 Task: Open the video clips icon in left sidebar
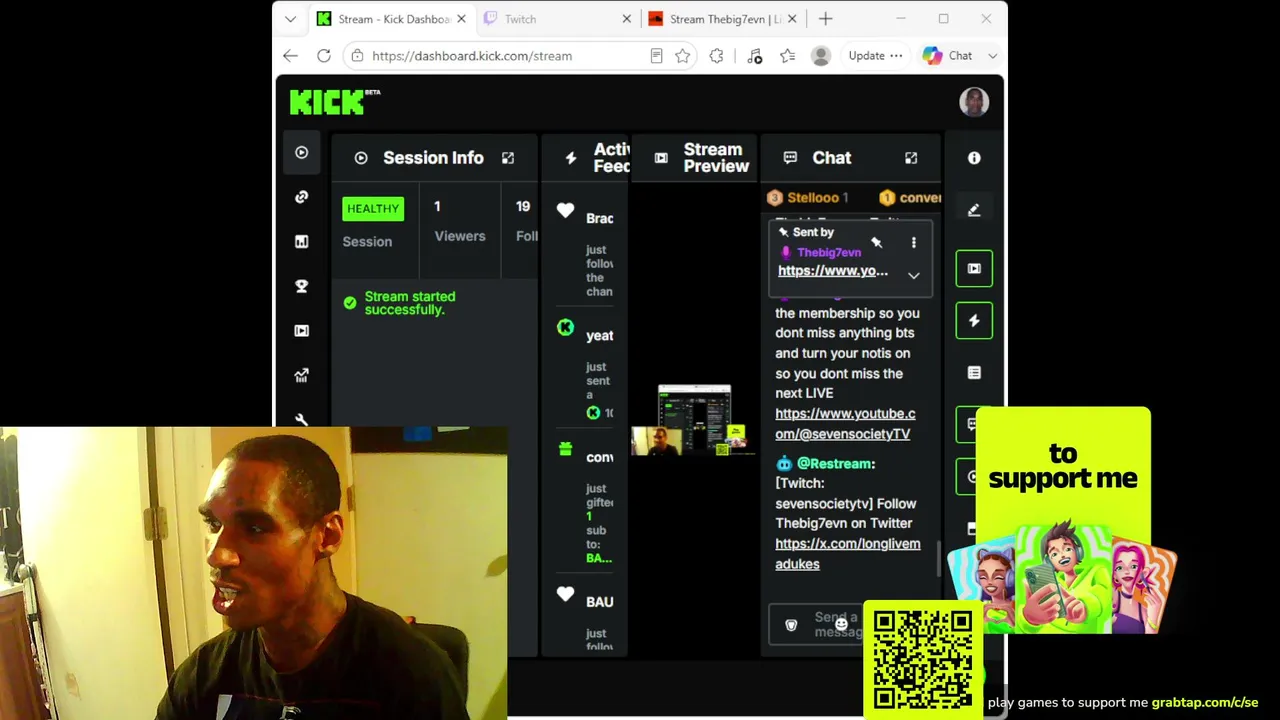tap(301, 330)
